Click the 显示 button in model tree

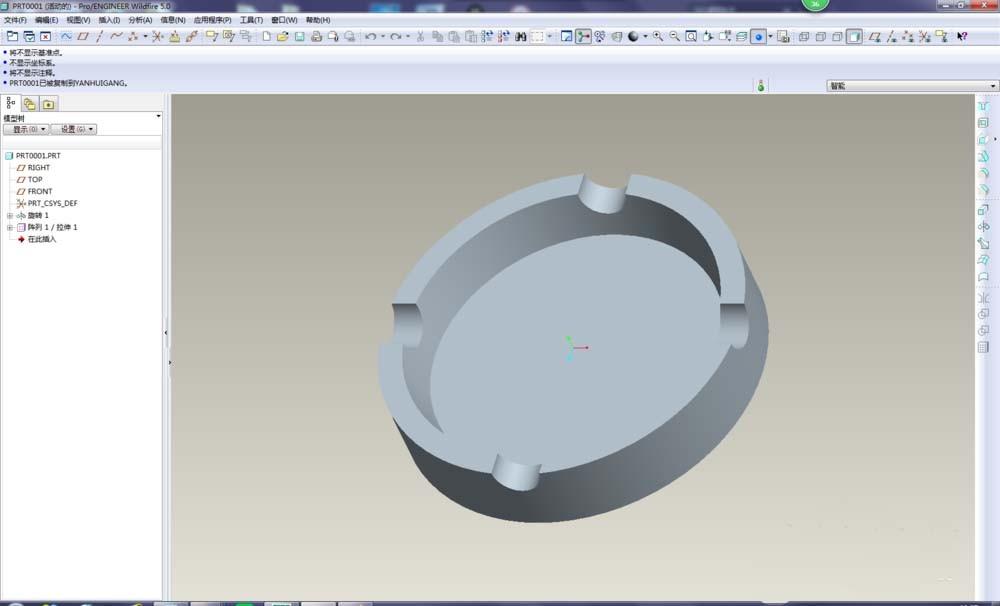[25, 129]
